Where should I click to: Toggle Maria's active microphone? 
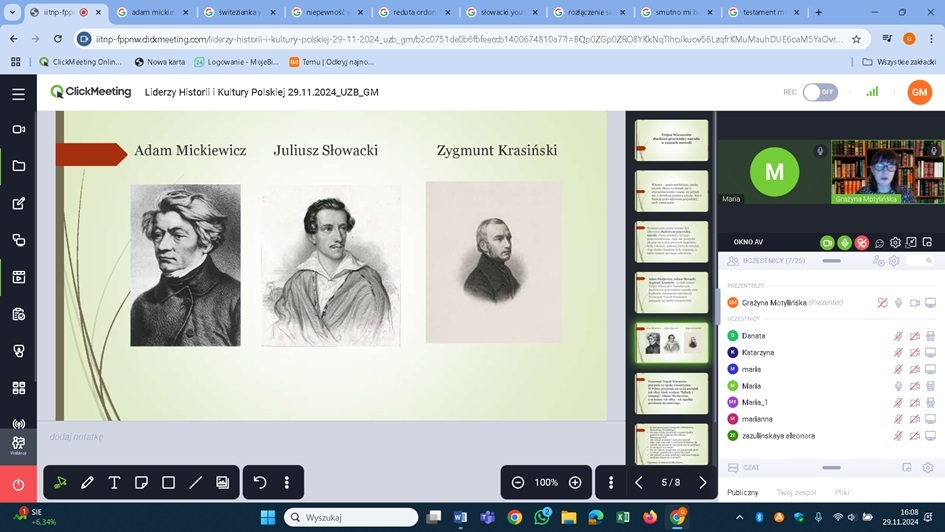point(898,386)
